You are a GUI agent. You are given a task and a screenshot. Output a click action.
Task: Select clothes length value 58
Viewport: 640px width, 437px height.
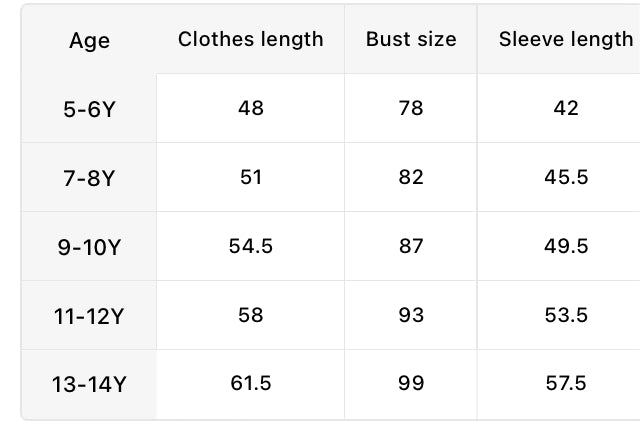tap(250, 315)
